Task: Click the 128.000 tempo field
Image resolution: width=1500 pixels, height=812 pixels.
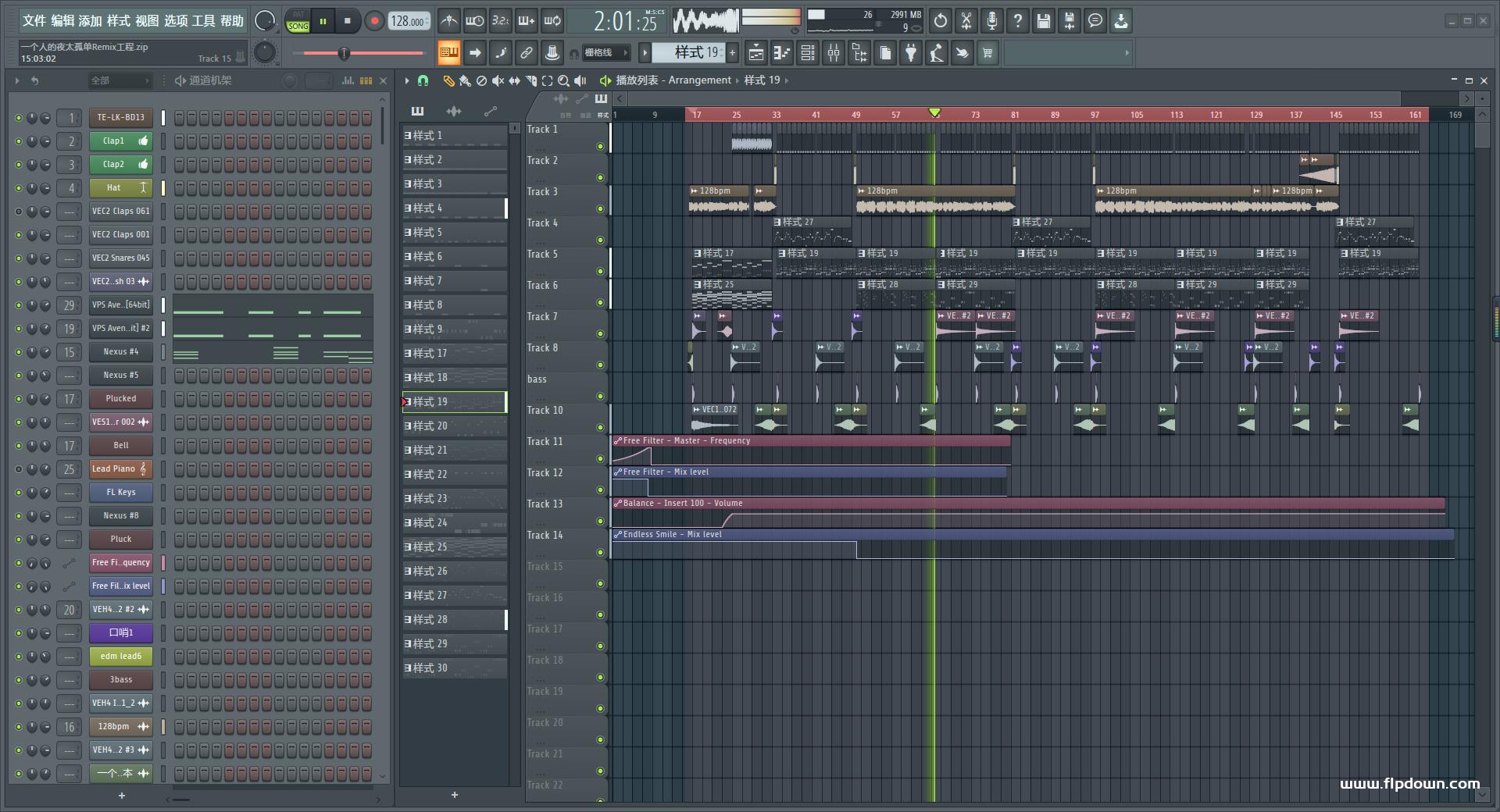Action: [409, 21]
